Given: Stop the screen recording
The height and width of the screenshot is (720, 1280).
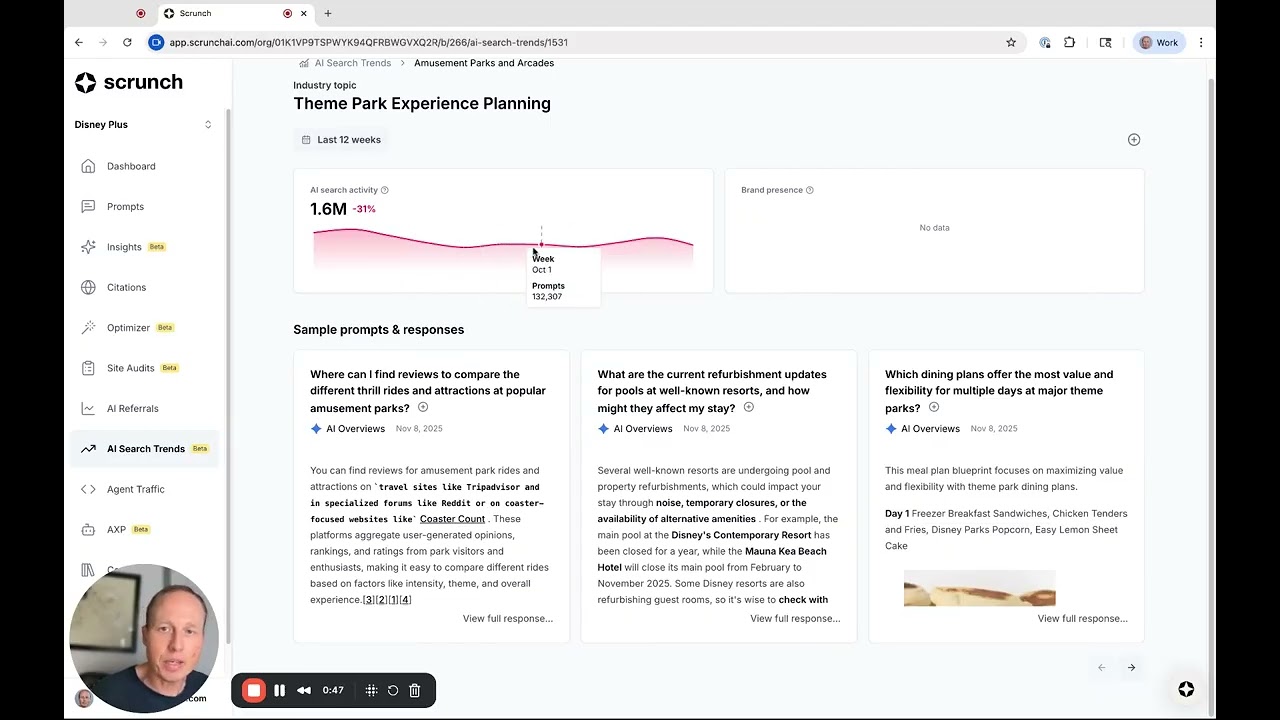Looking at the screenshot, I should click(x=254, y=690).
